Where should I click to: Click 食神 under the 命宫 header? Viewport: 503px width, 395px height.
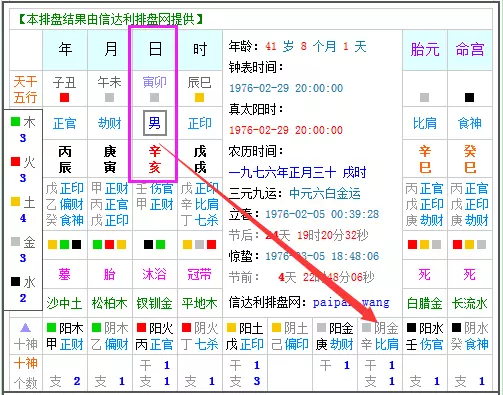pyautogui.click(x=470, y=123)
